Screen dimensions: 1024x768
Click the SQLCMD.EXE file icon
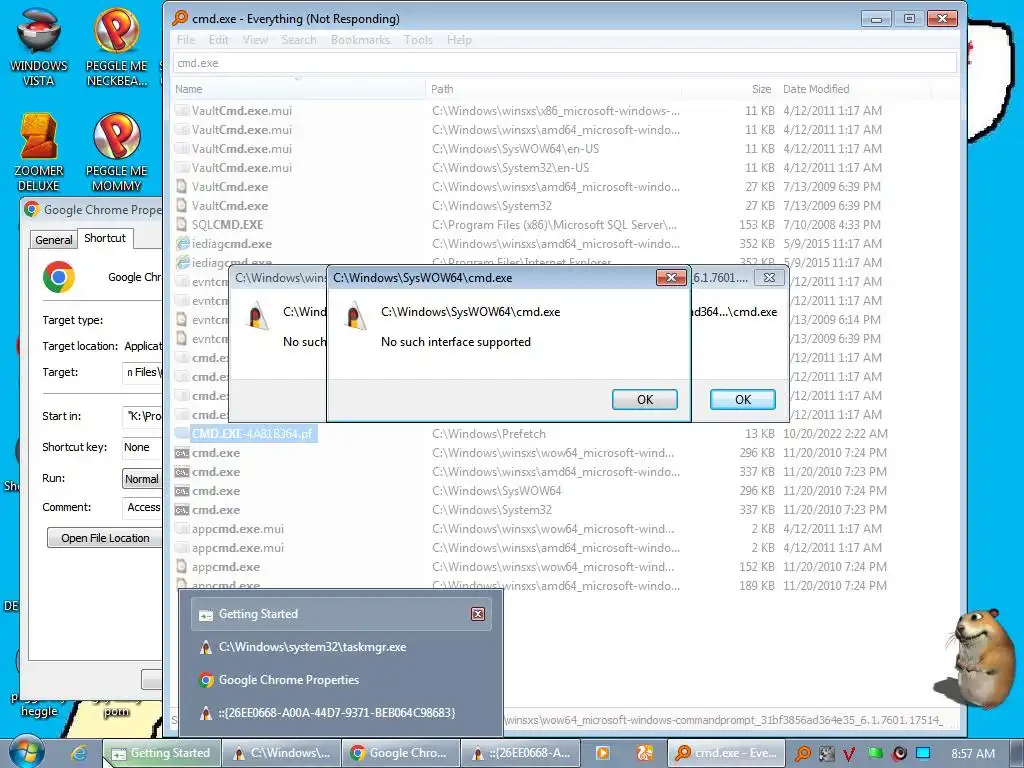tap(182, 225)
